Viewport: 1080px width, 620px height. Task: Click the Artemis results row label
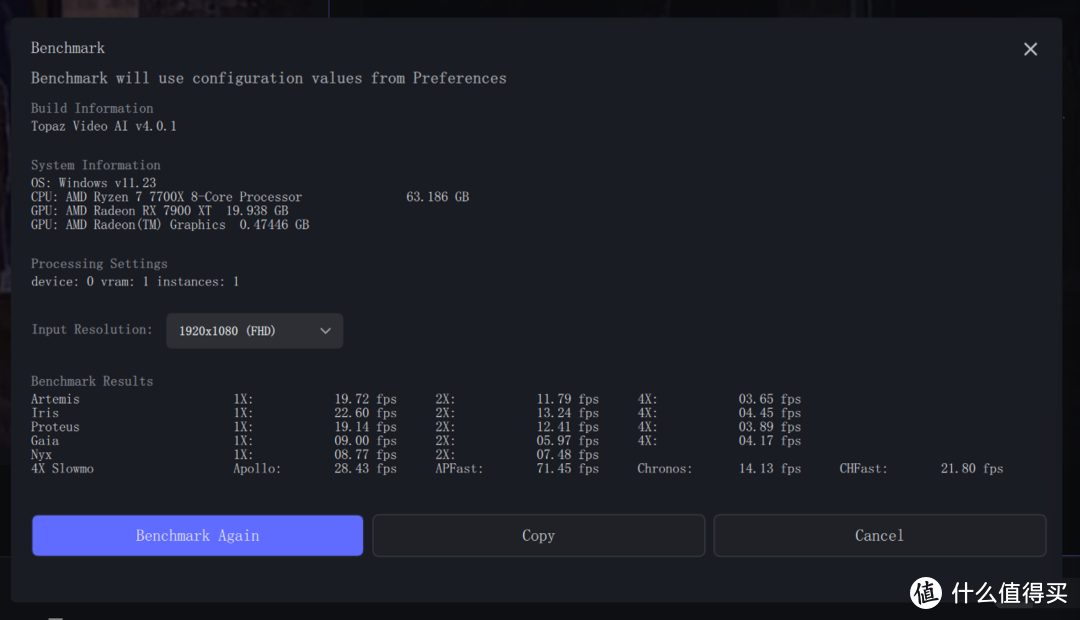tap(55, 399)
